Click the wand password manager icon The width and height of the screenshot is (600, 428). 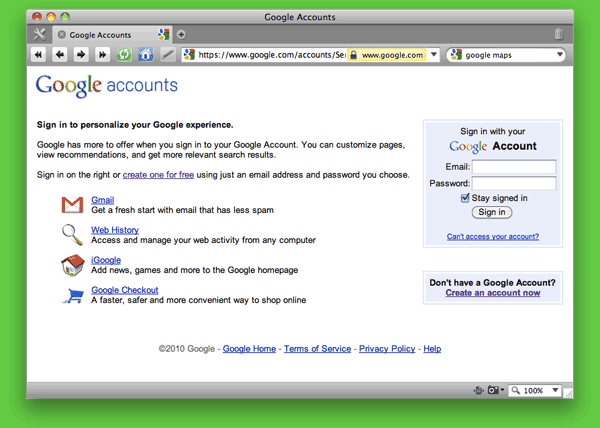click(x=167, y=55)
